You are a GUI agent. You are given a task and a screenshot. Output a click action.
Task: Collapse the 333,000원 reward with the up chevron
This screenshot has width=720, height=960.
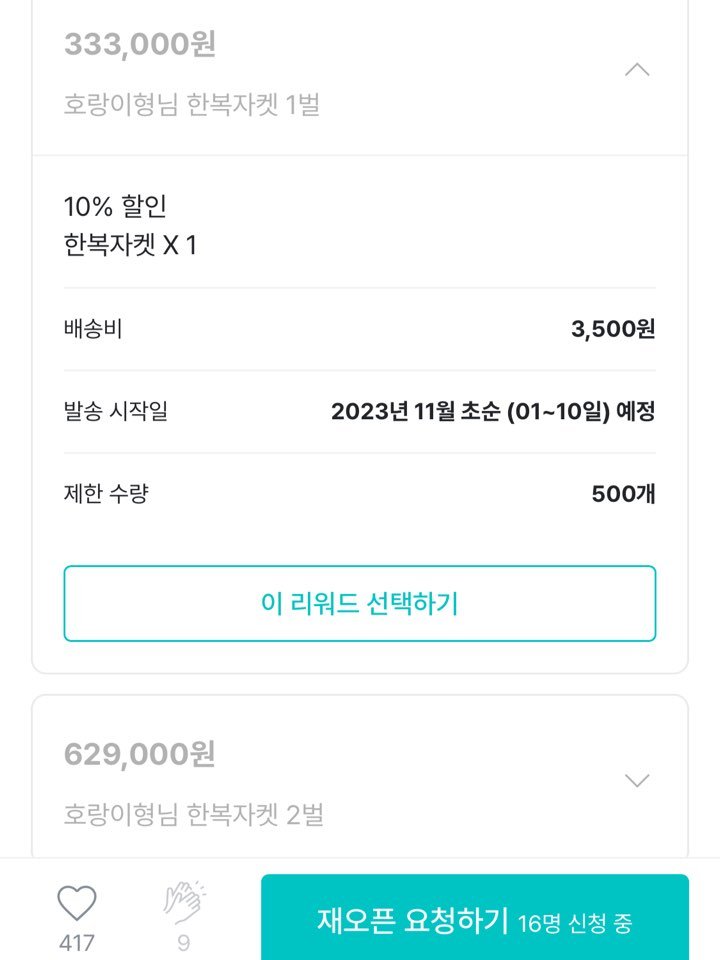tap(637, 70)
